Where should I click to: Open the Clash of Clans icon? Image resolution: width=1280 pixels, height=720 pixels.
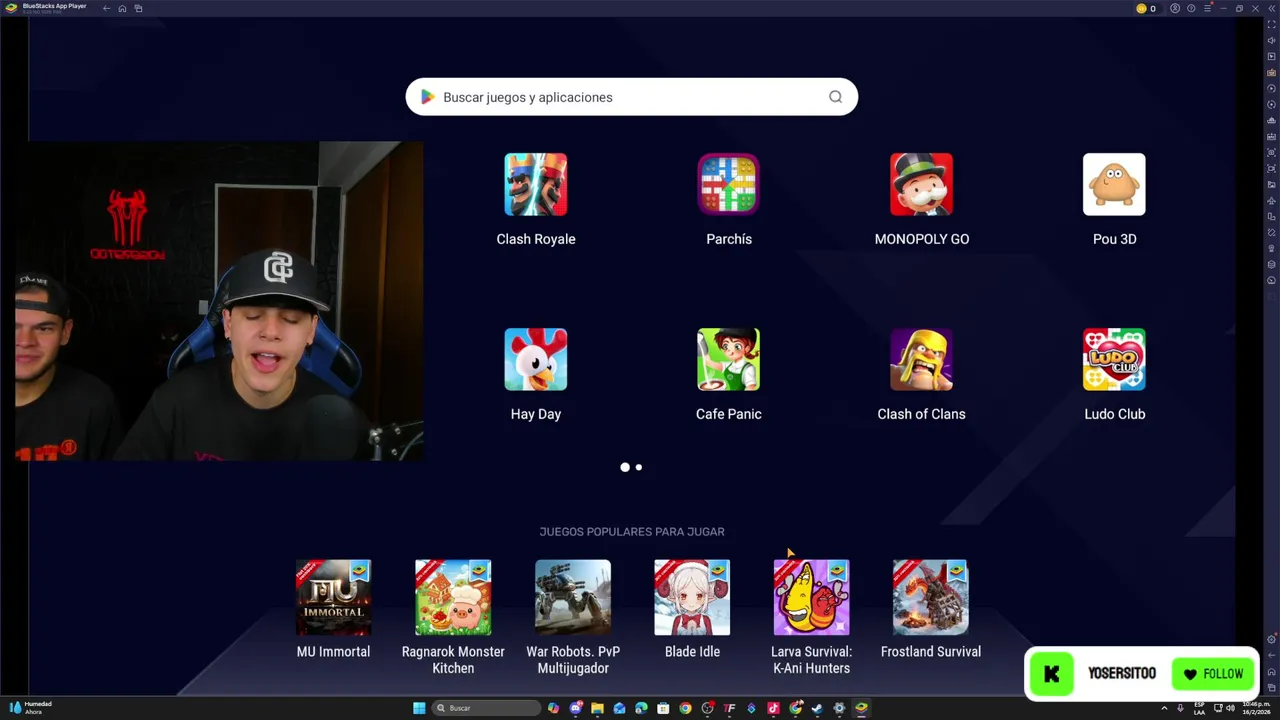pos(921,359)
